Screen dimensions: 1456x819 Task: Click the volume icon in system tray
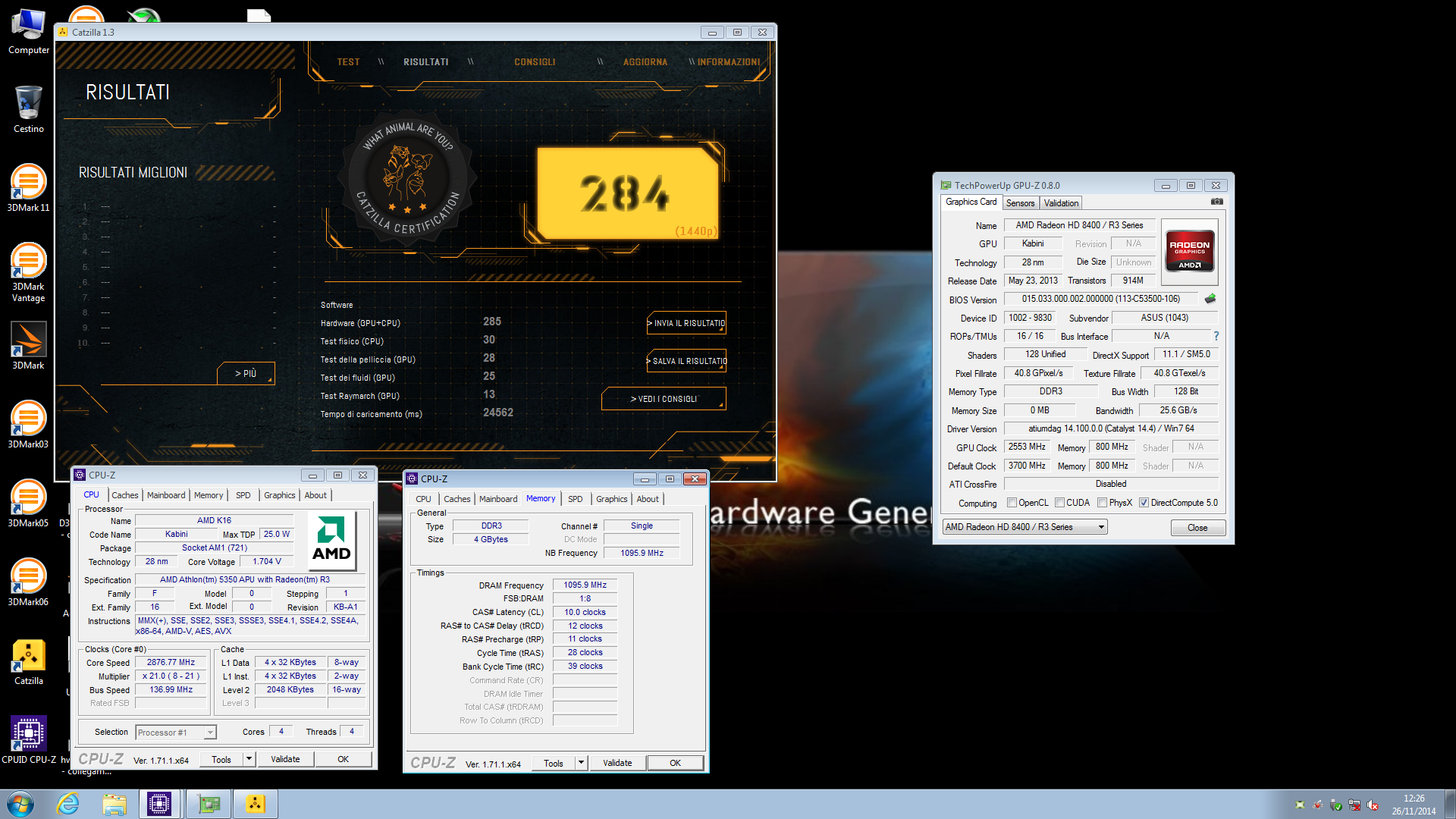1373,805
